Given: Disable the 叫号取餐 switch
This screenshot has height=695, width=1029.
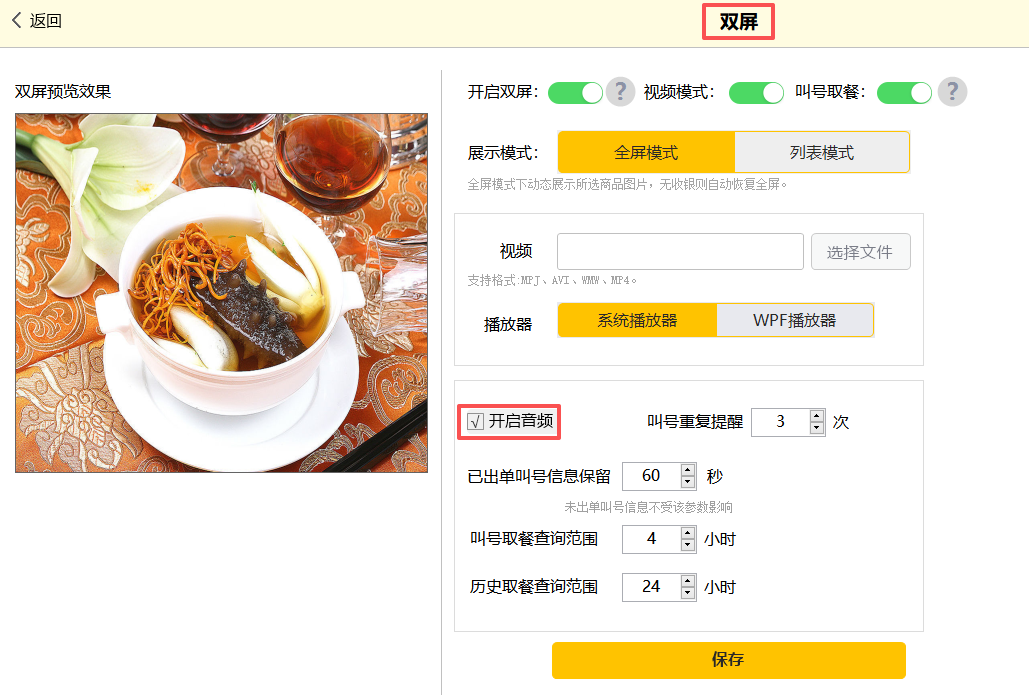Looking at the screenshot, I should [904, 93].
